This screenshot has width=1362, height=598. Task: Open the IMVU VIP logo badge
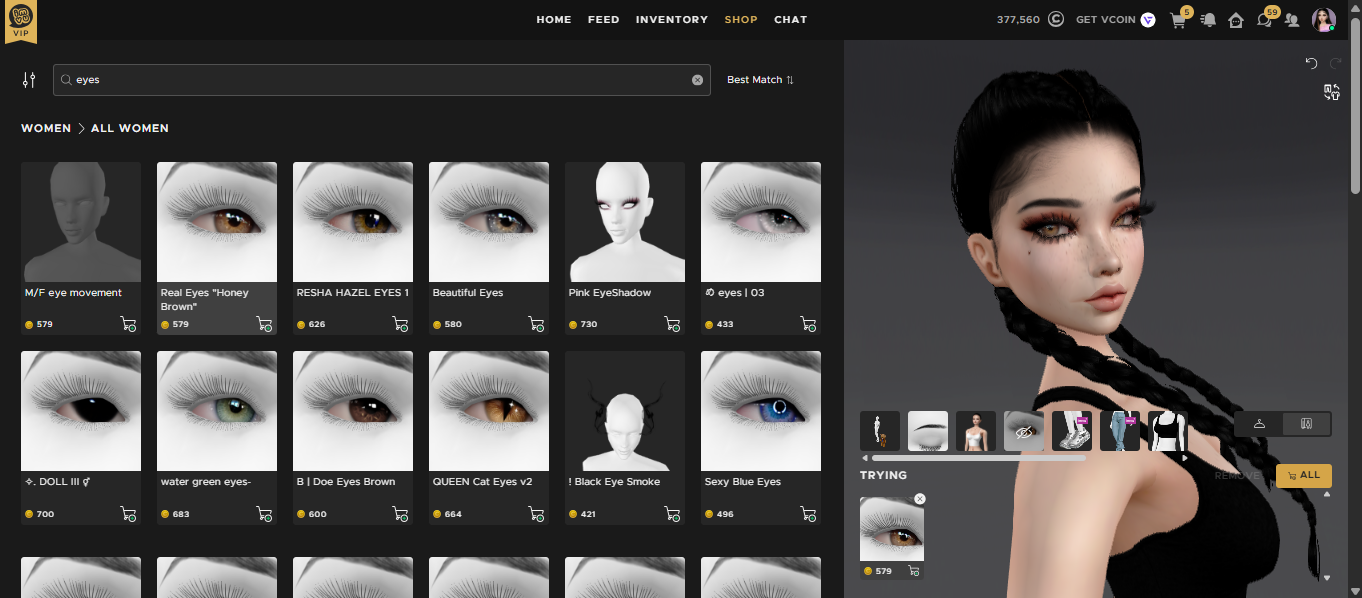tap(21, 22)
